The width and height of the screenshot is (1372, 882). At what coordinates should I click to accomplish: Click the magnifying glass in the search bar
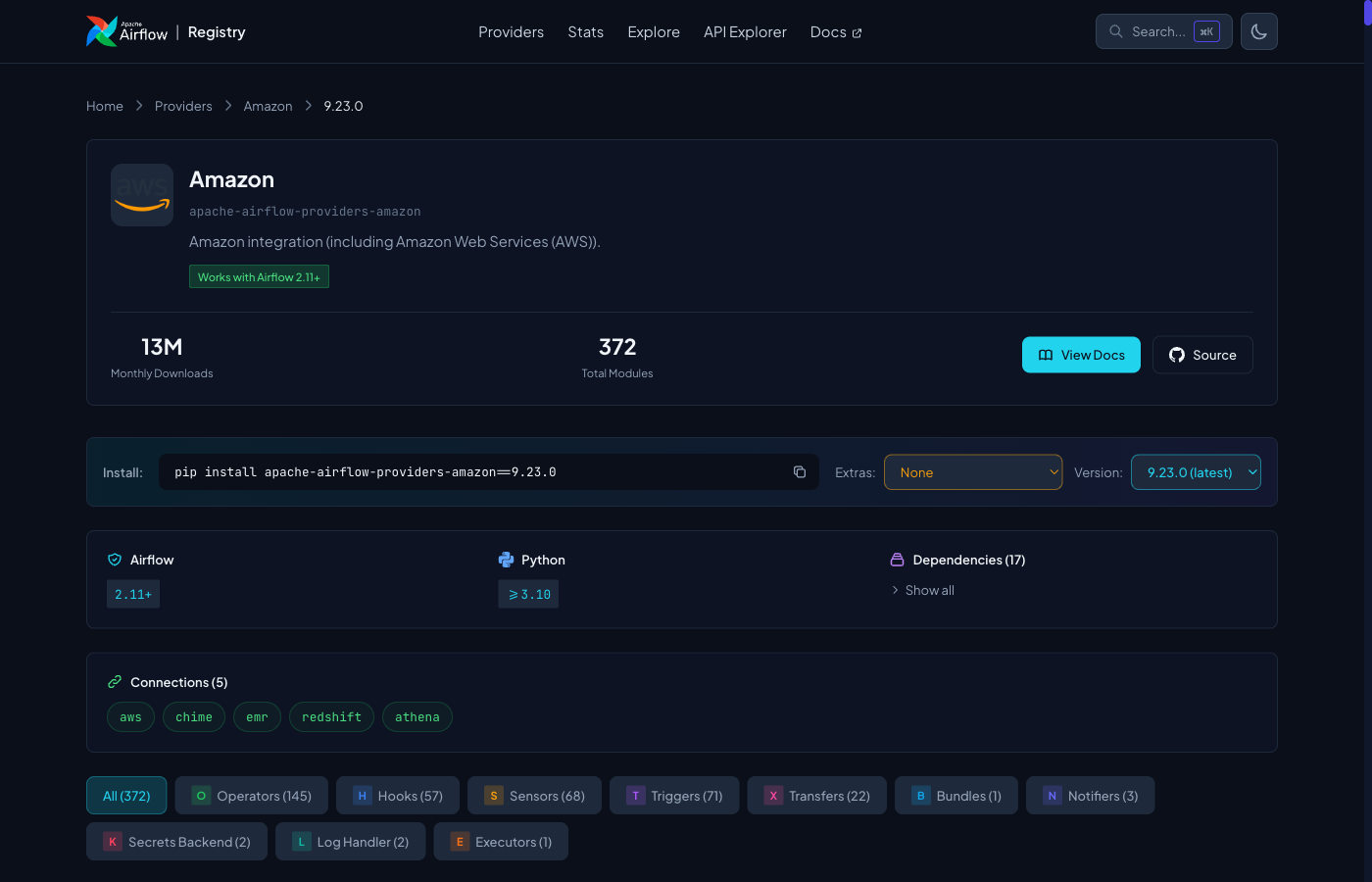pos(1115,30)
